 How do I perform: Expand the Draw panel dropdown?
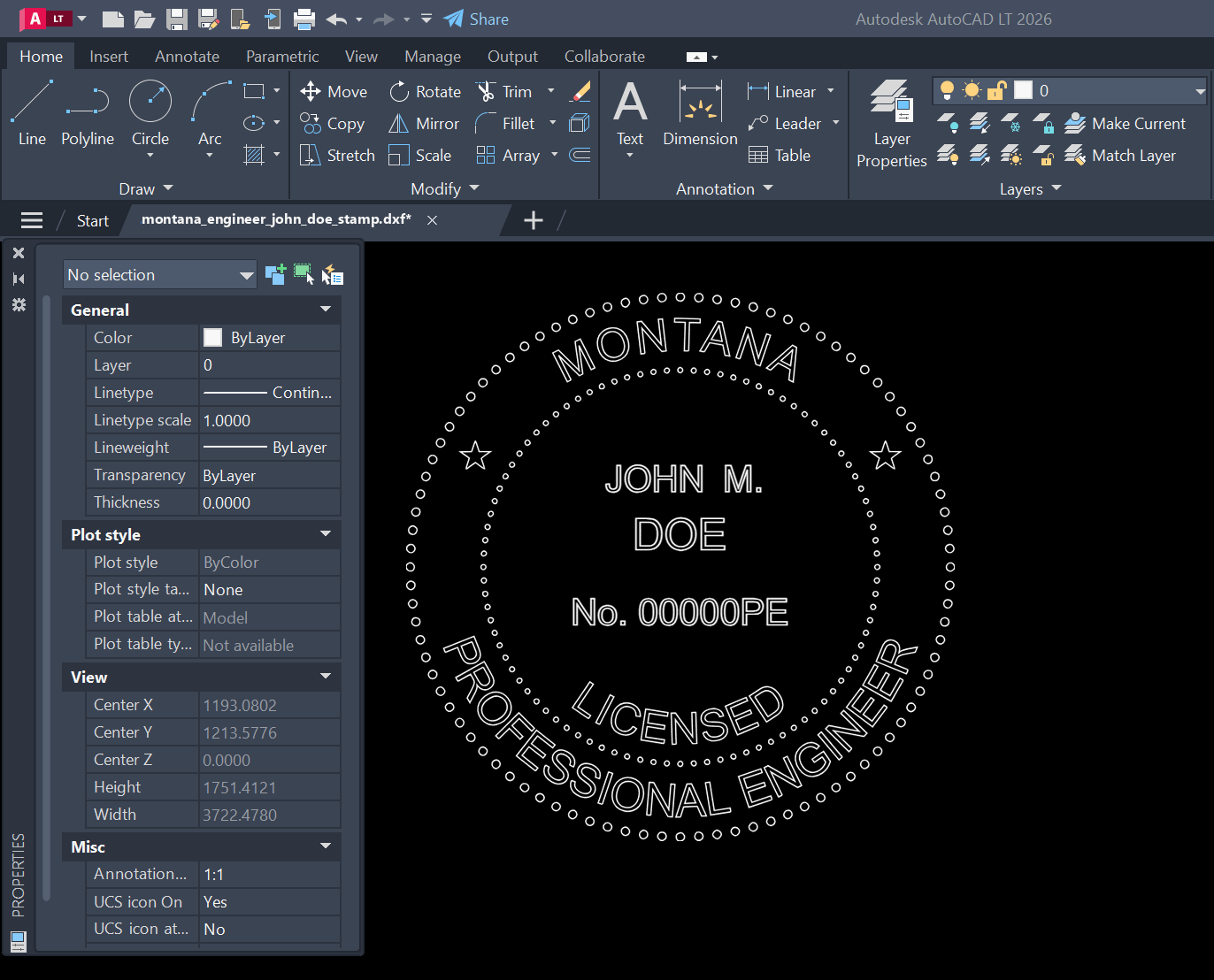pos(146,188)
